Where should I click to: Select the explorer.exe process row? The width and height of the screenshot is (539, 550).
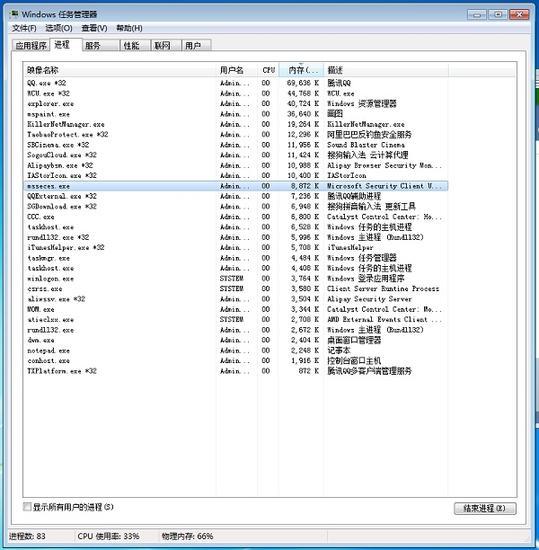pyautogui.click(x=236, y=104)
